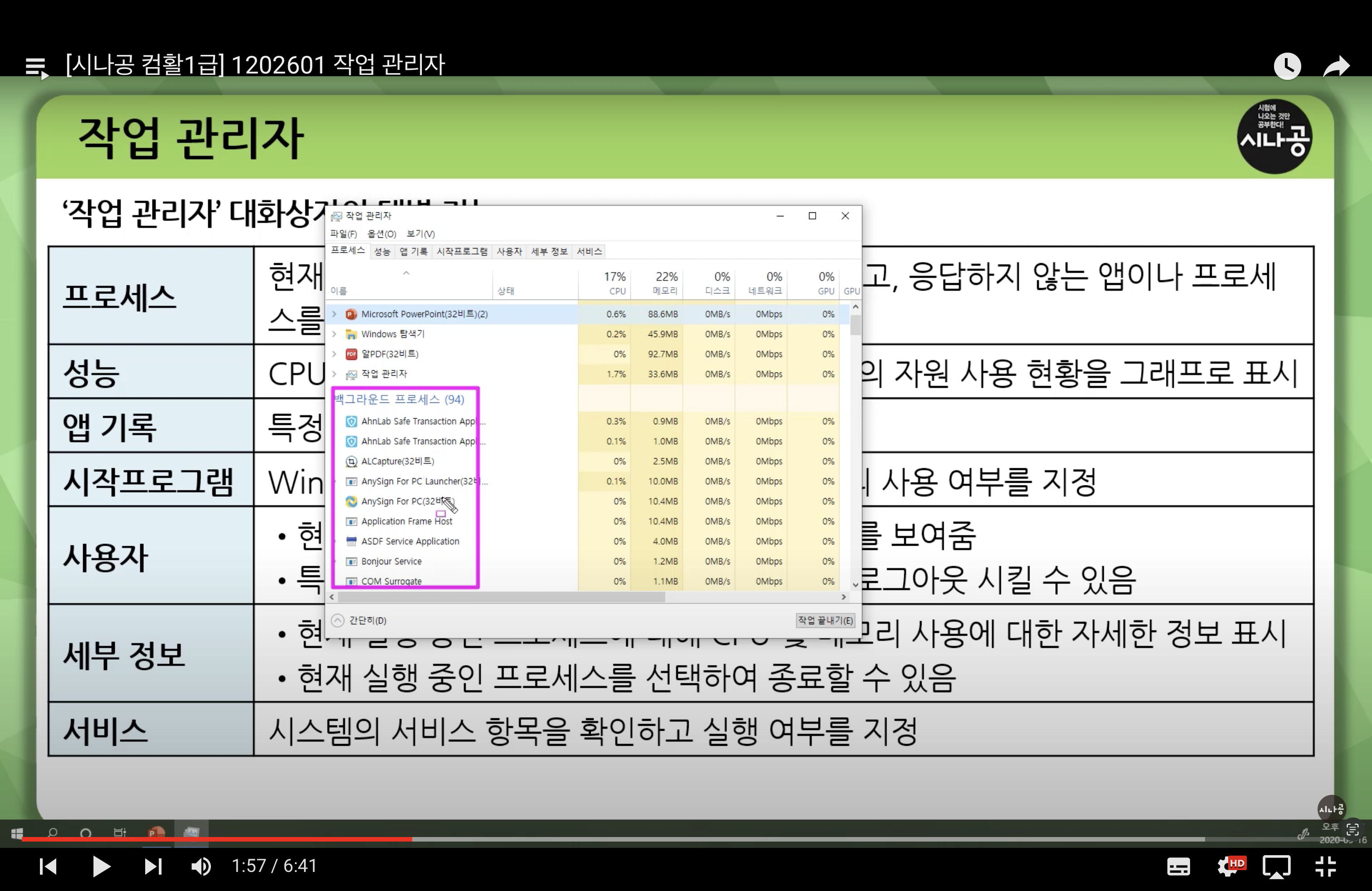
Task: Open the playlist queue icon
Action: point(36,67)
